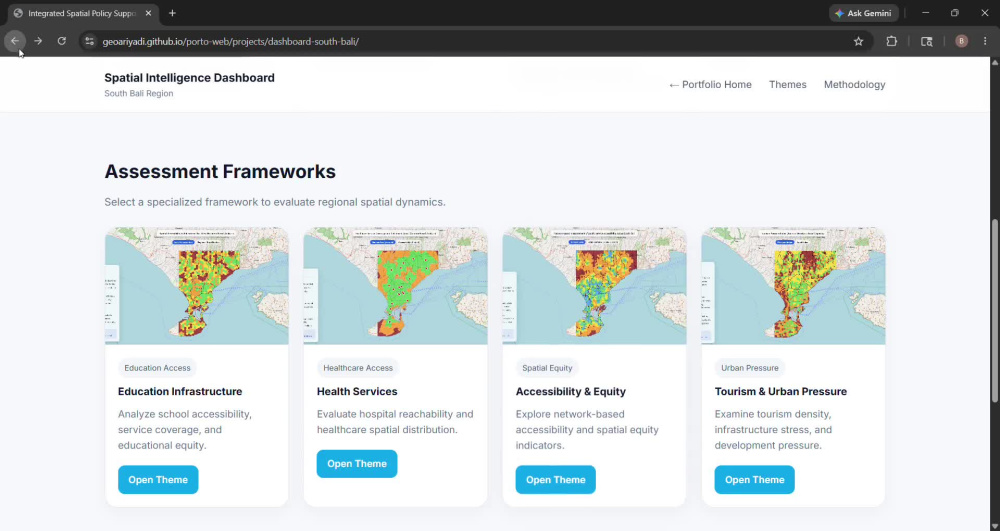Image resolution: width=1000 pixels, height=531 pixels.
Task: Go to Portfolio Home link
Action: 710,84
